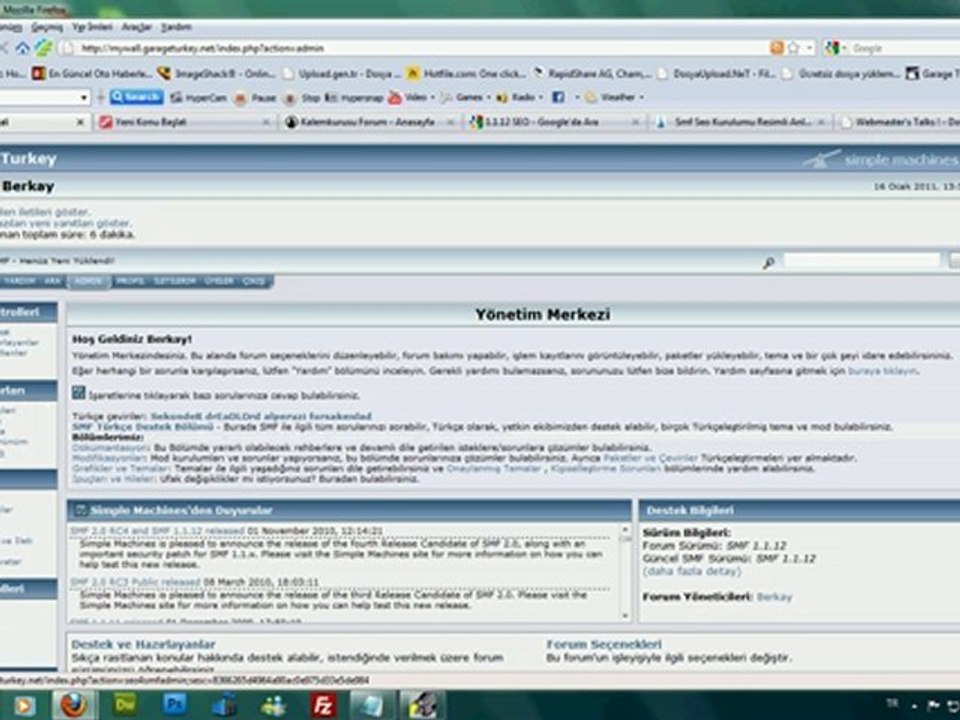Click the Hypersnap toolbar button
The image size is (960, 720).
click(x=354, y=97)
